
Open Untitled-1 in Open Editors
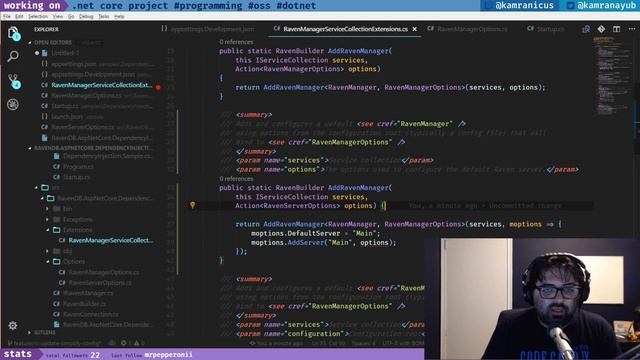coord(65,53)
